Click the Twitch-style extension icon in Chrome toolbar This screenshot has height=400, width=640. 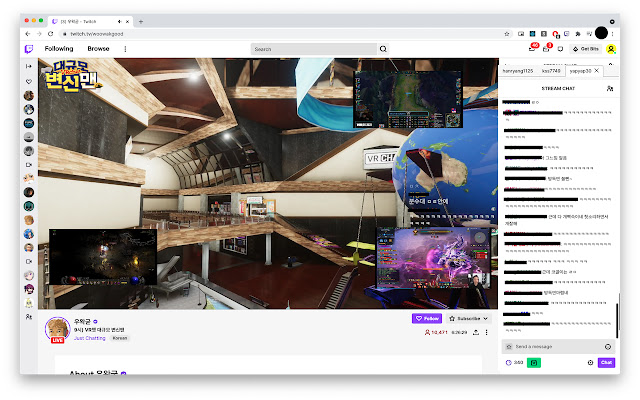tap(567, 34)
